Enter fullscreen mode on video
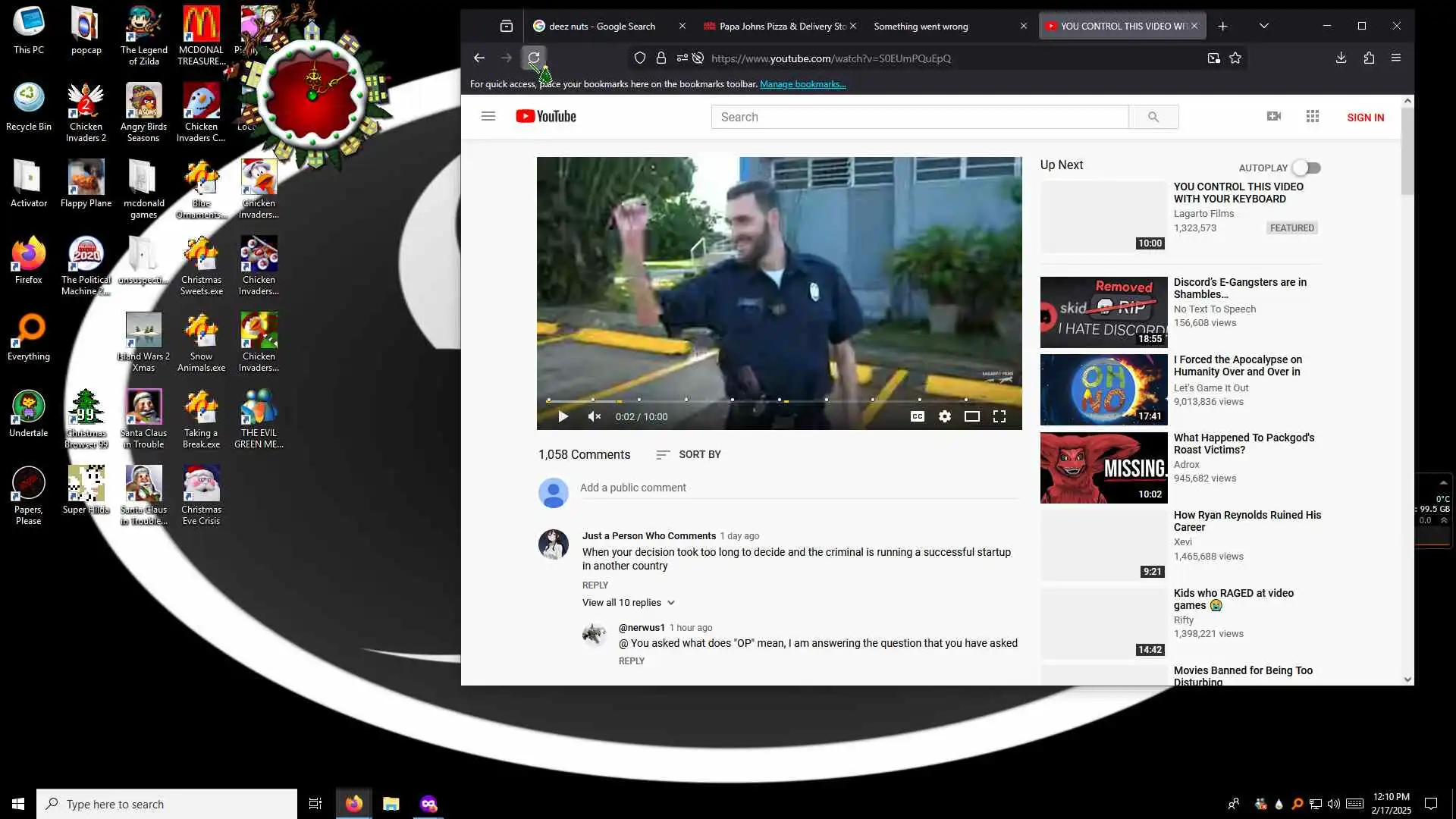 999,416
